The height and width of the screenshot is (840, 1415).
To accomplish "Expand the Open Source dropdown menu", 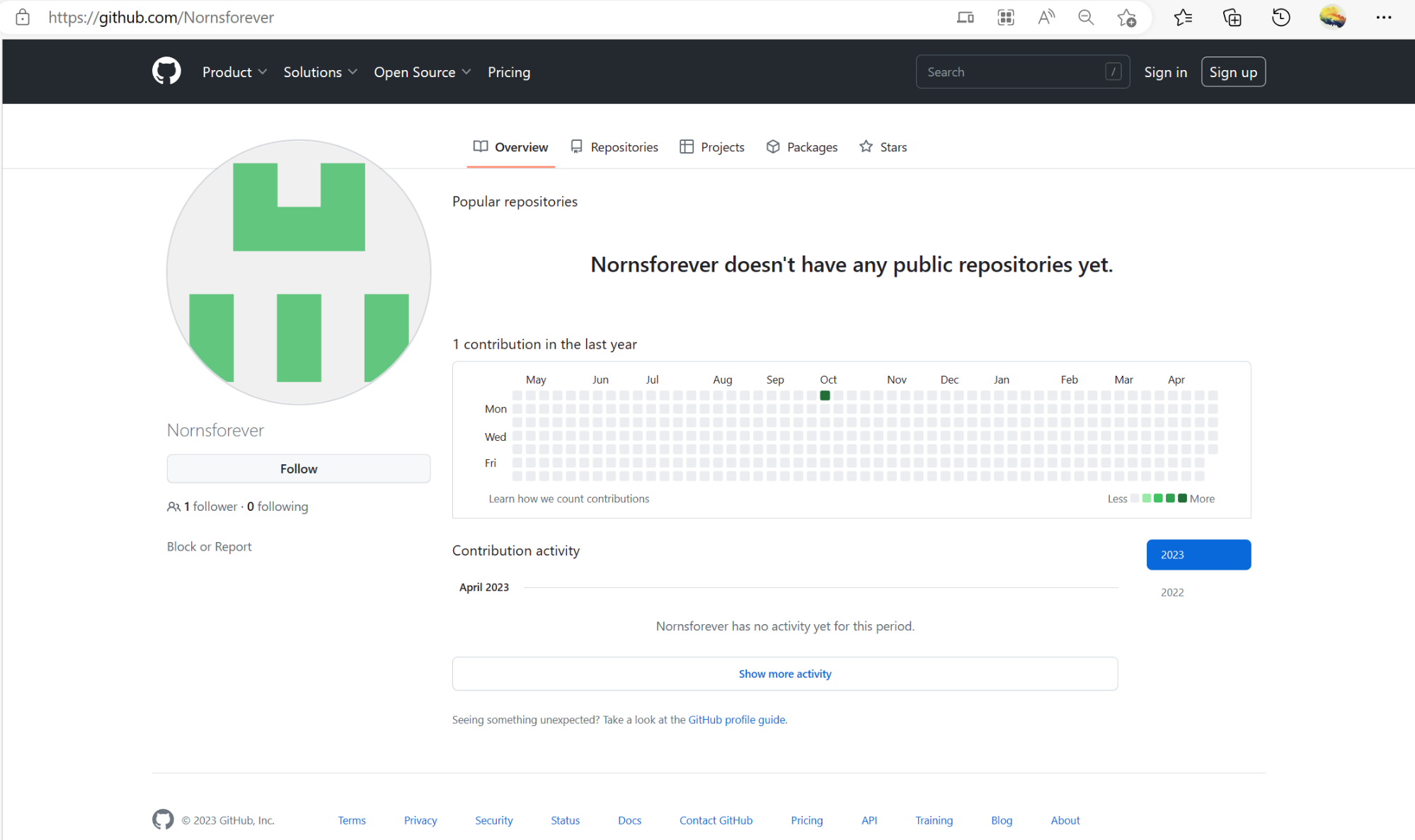I will coord(422,72).
